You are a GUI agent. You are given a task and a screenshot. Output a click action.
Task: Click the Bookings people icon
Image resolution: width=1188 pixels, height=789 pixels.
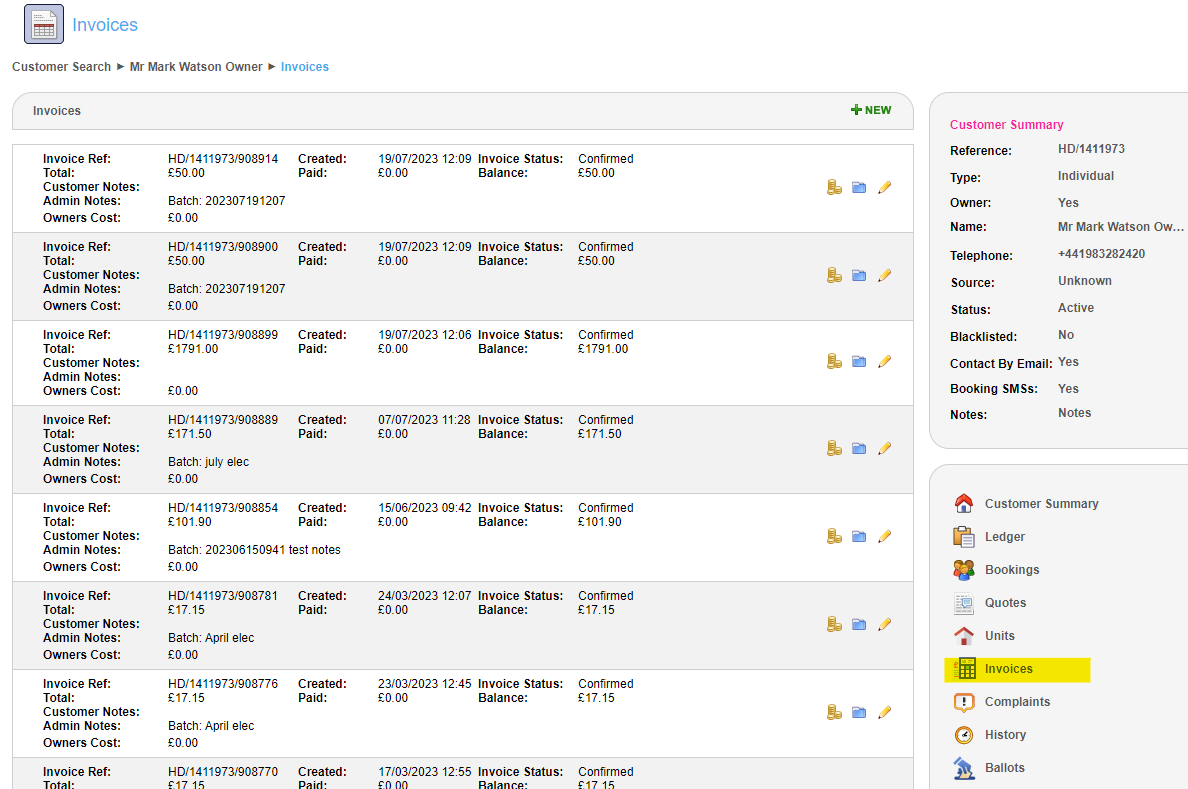click(964, 569)
